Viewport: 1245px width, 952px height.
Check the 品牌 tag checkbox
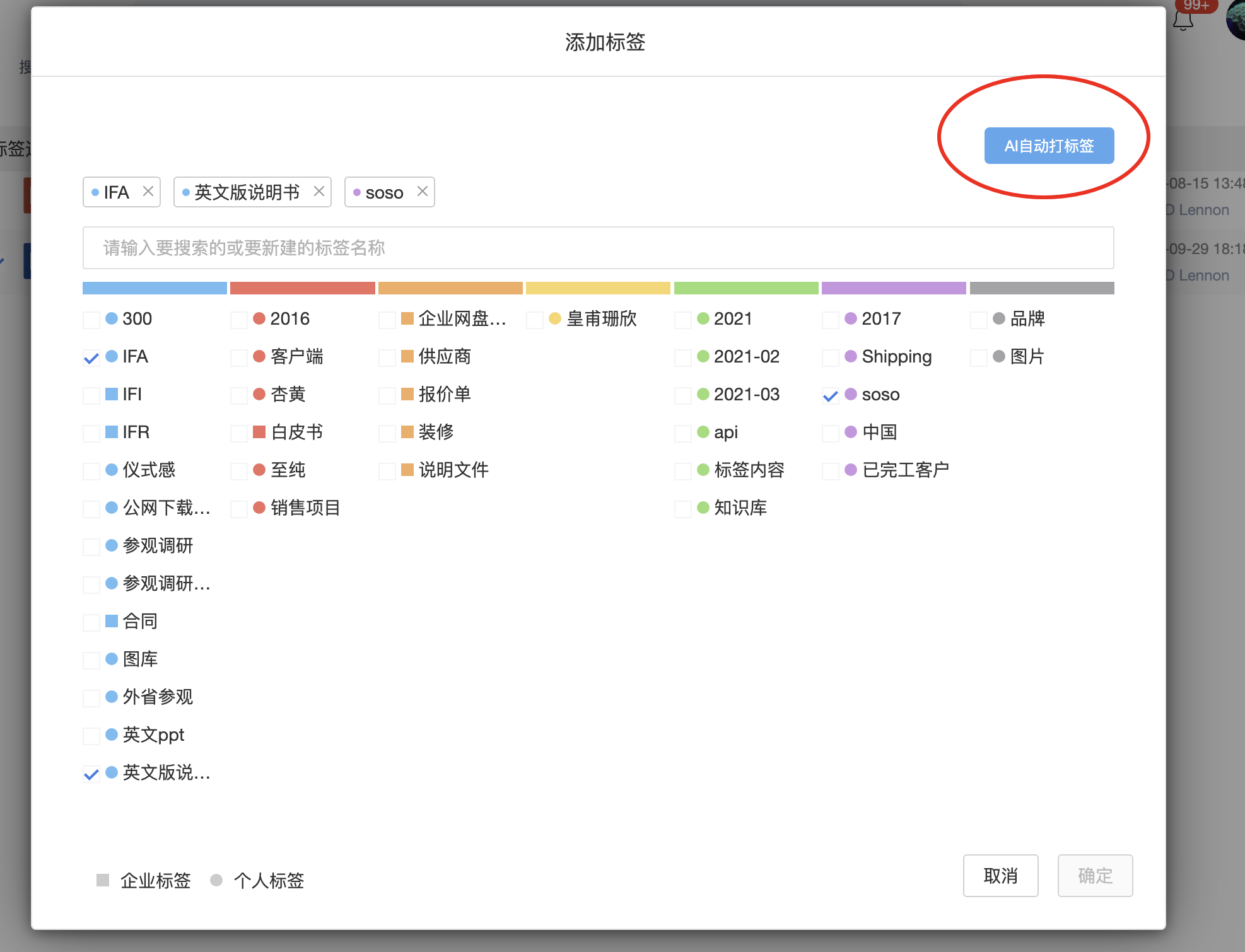pyautogui.click(x=979, y=320)
